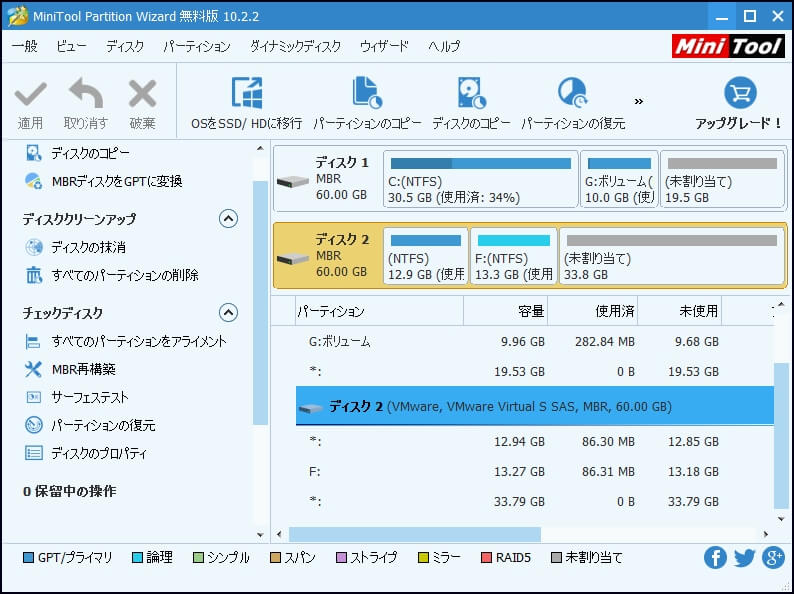Screen dimensions: 794x594
Task: Select the 19.53 GB unallocated row
Action: click(535, 372)
